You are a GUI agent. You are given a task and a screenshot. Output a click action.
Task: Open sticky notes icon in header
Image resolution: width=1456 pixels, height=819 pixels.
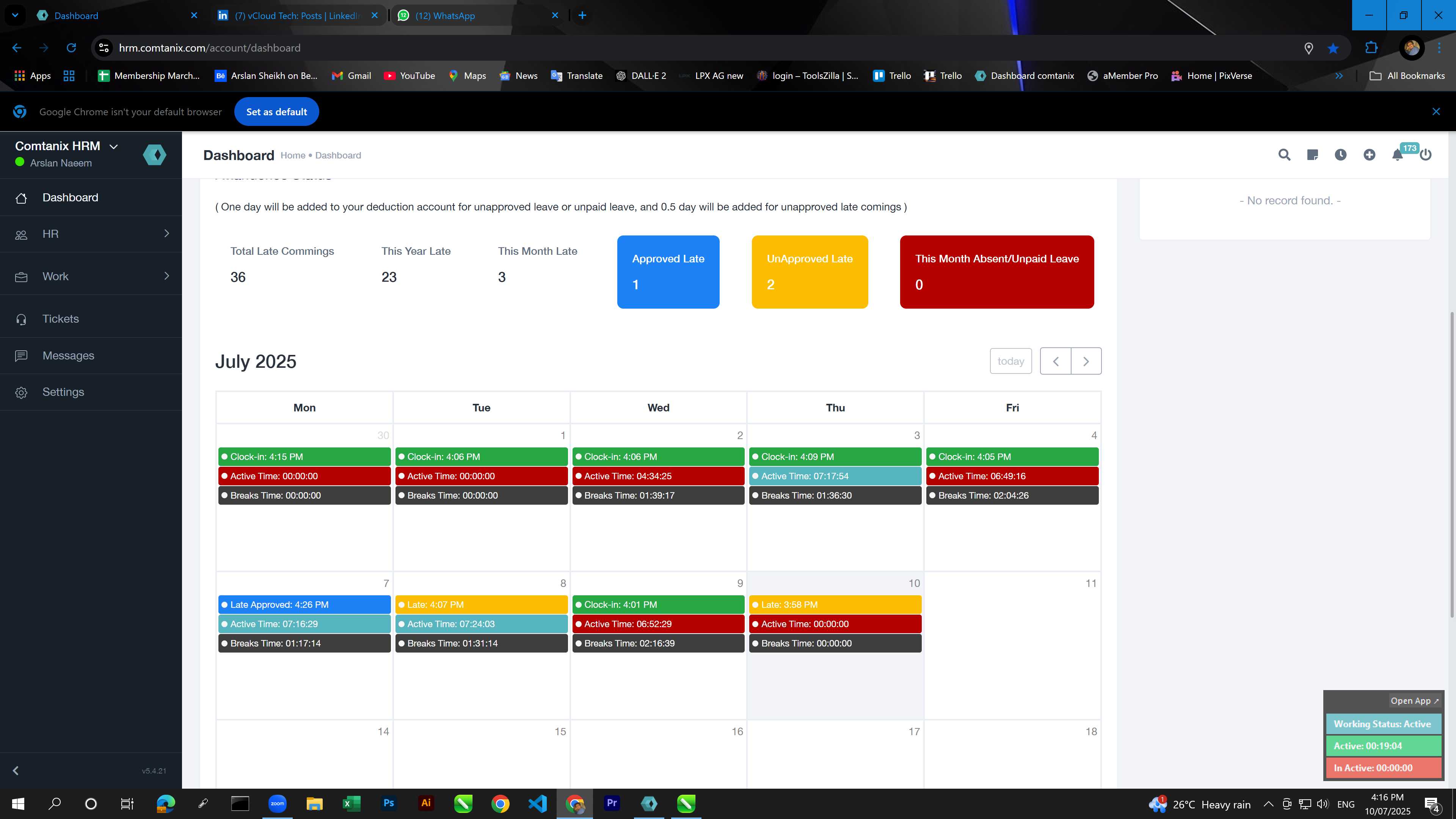click(x=1312, y=155)
